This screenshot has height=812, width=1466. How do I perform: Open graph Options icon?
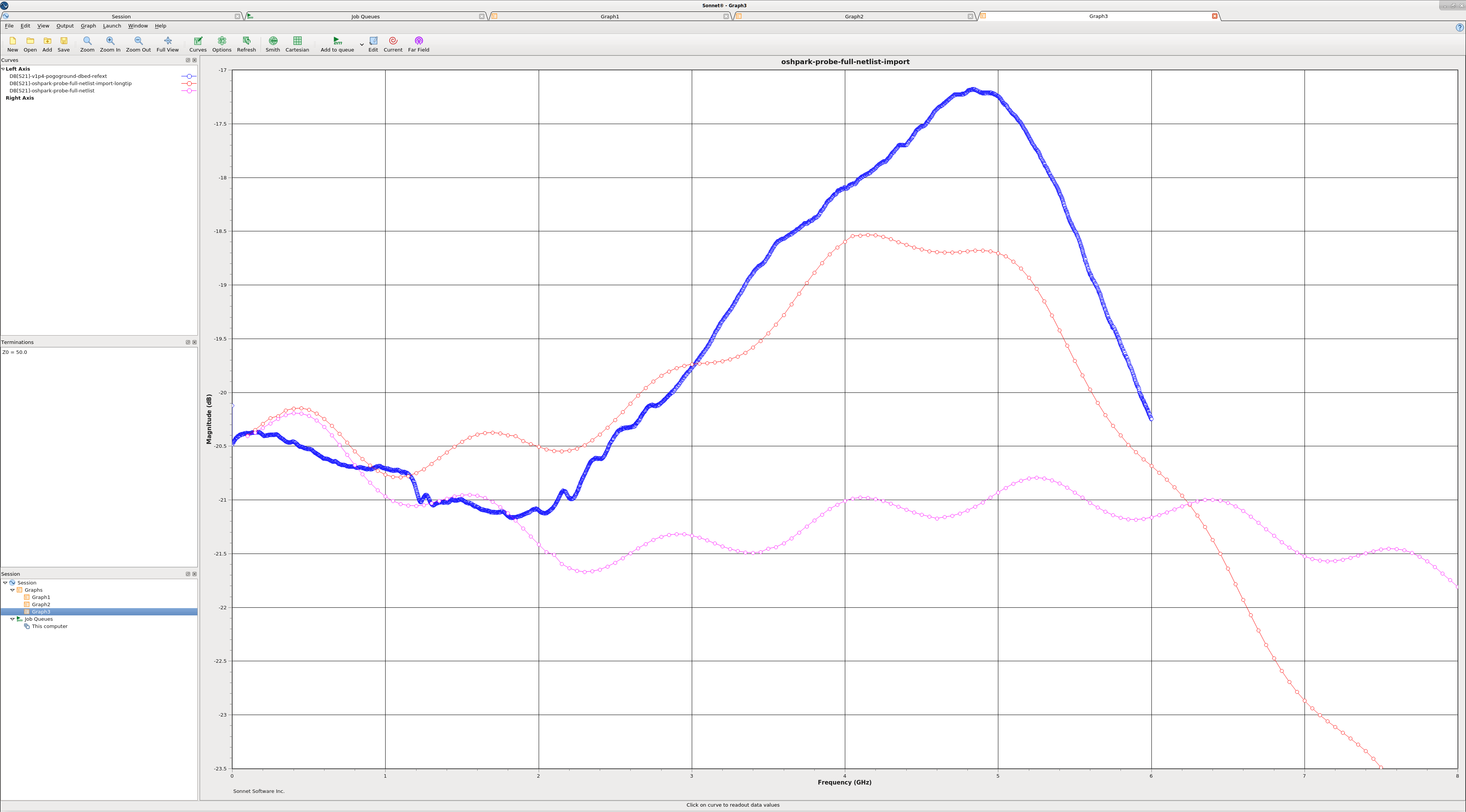[222, 41]
